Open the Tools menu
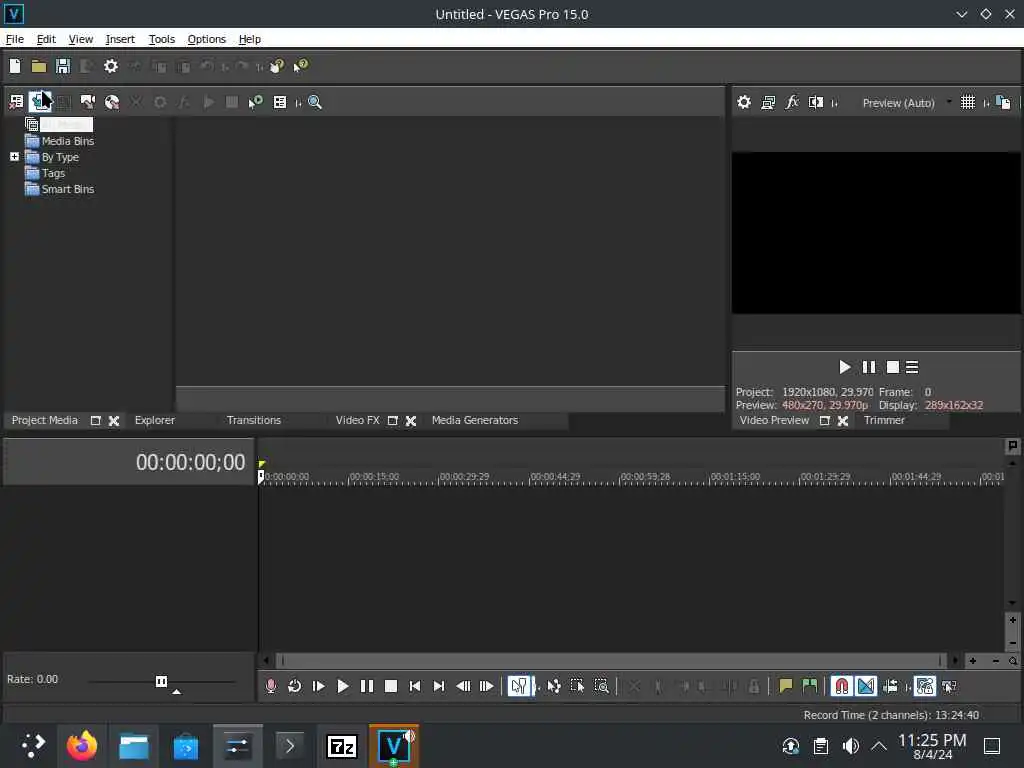Image resolution: width=1024 pixels, height=768 pixels. tap(161, 39)
